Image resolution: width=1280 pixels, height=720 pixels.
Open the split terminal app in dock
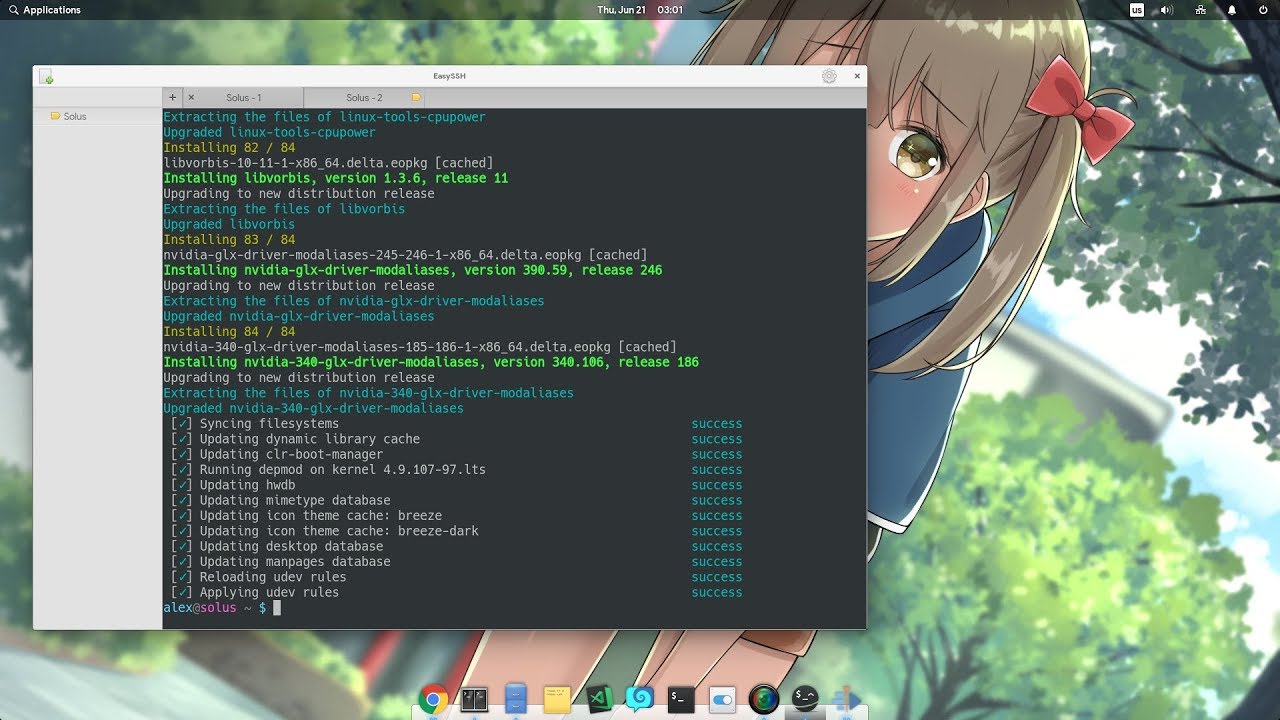click(x=474, y=699)
